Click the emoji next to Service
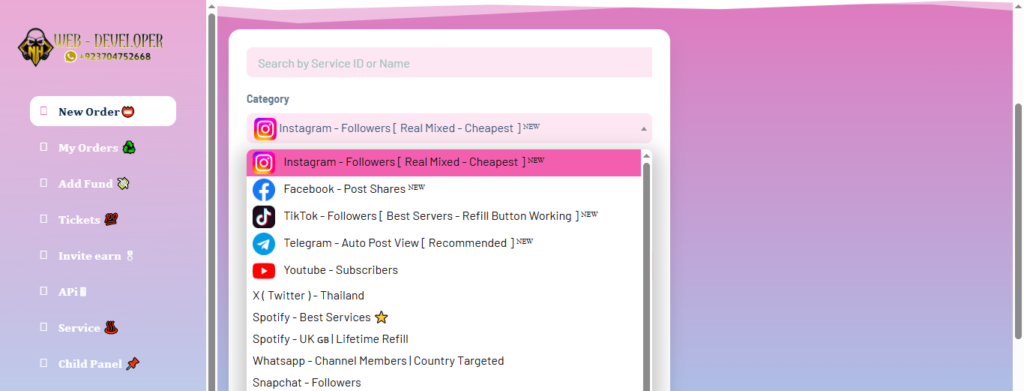This screenshot has width=1024, height=391. coord(111,328)
